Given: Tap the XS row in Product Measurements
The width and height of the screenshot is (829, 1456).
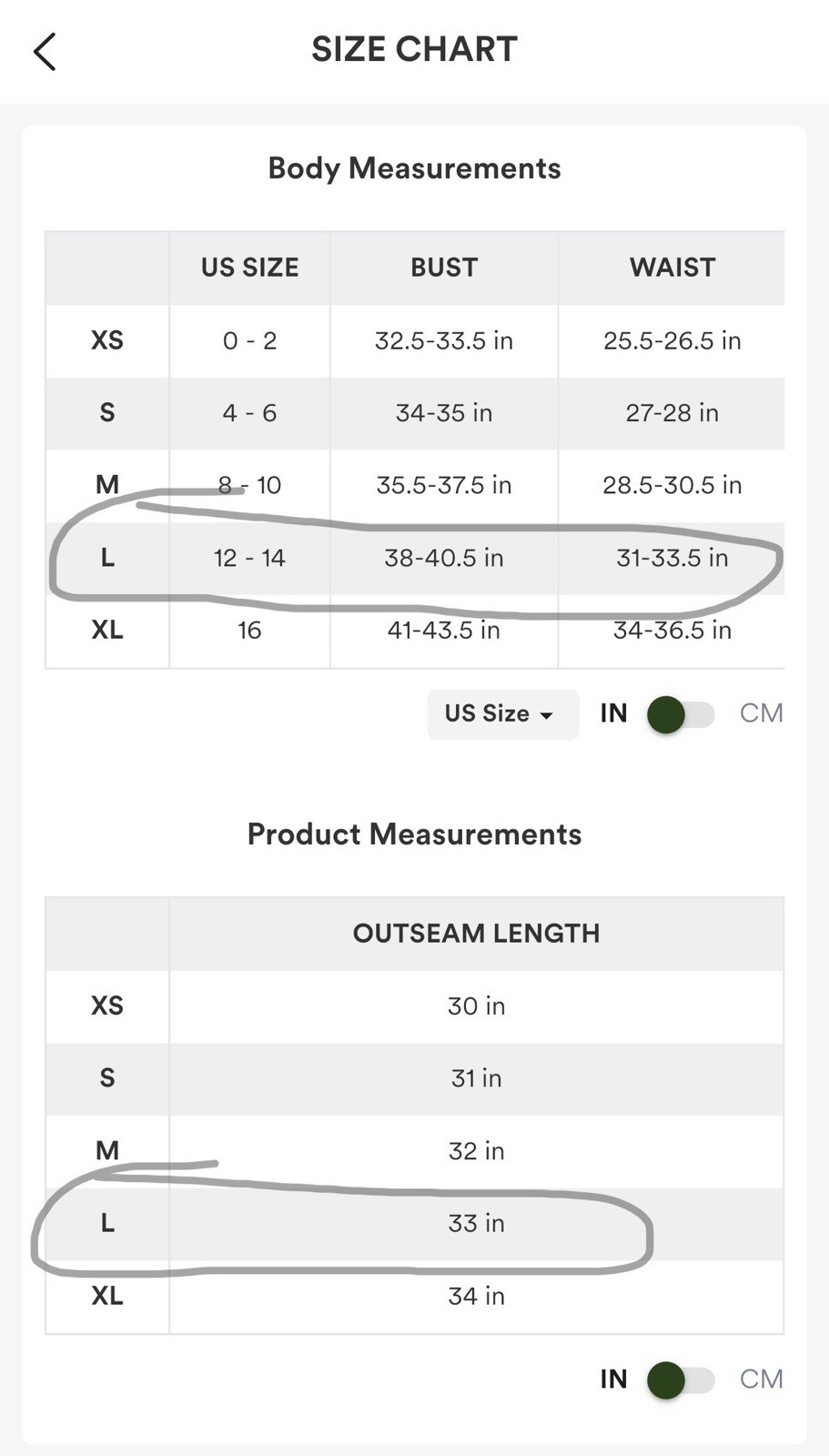Looking at the screenshot, I should [107, 1006].
